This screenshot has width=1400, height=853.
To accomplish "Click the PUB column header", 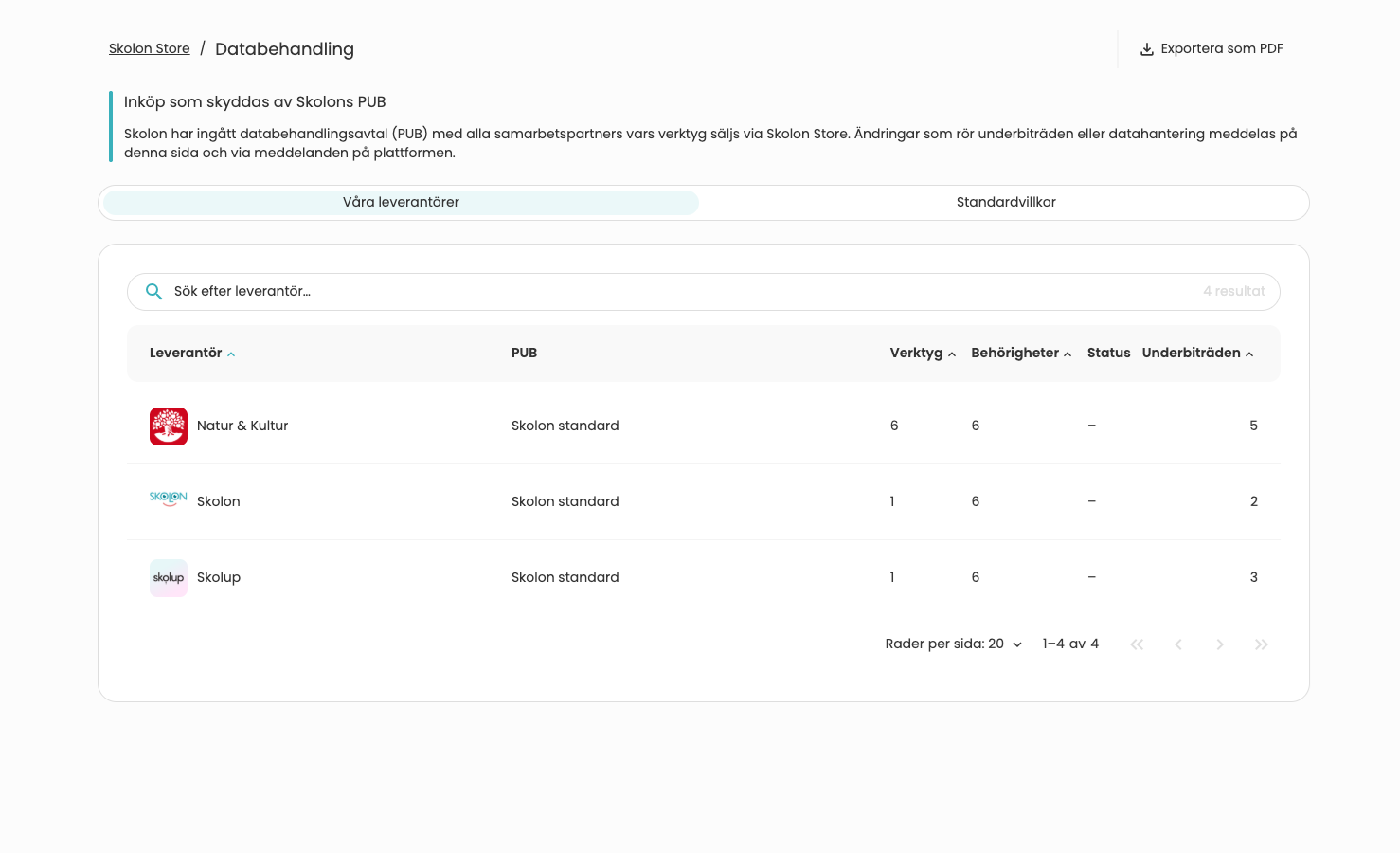I will (524, 353).
